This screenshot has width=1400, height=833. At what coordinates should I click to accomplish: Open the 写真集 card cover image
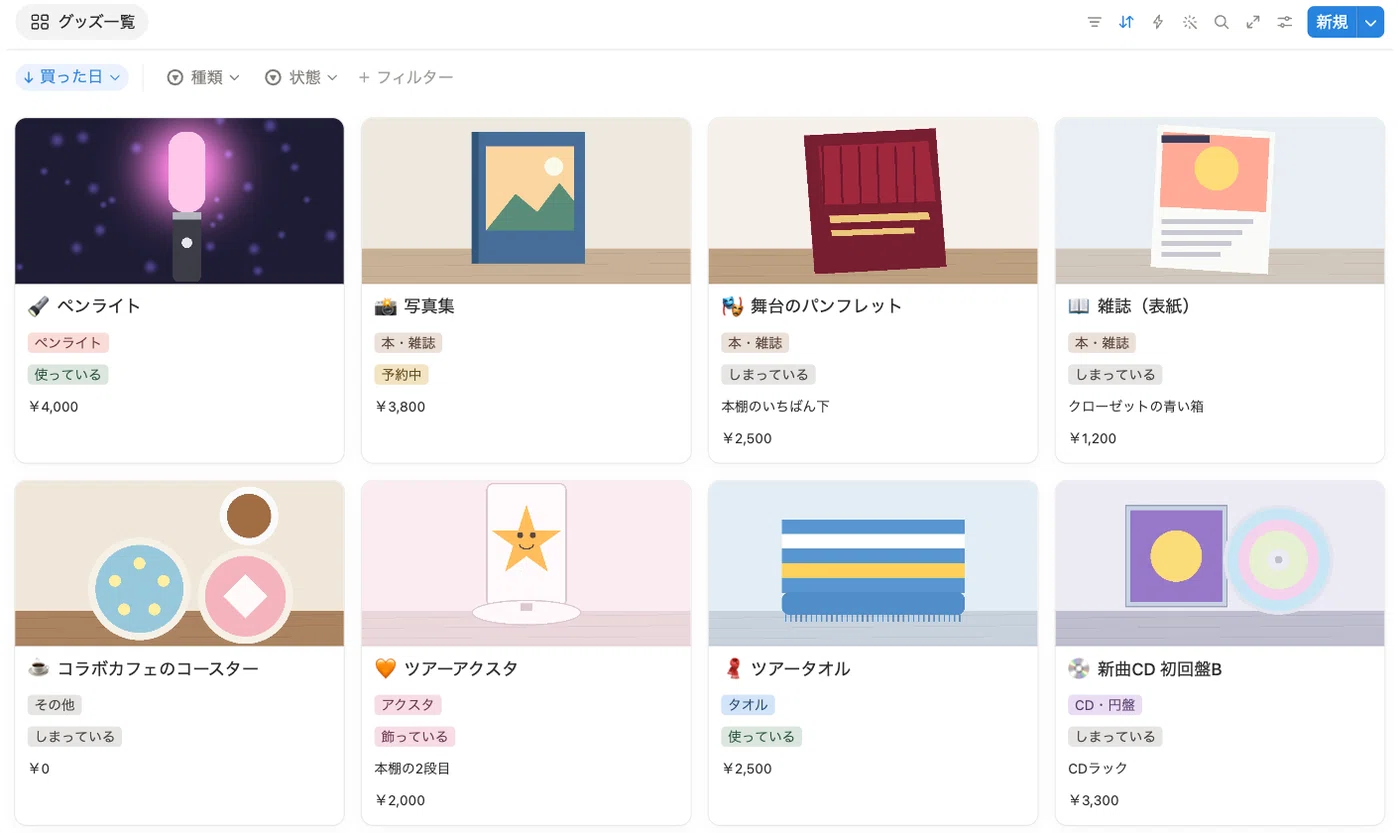(526, 201)
